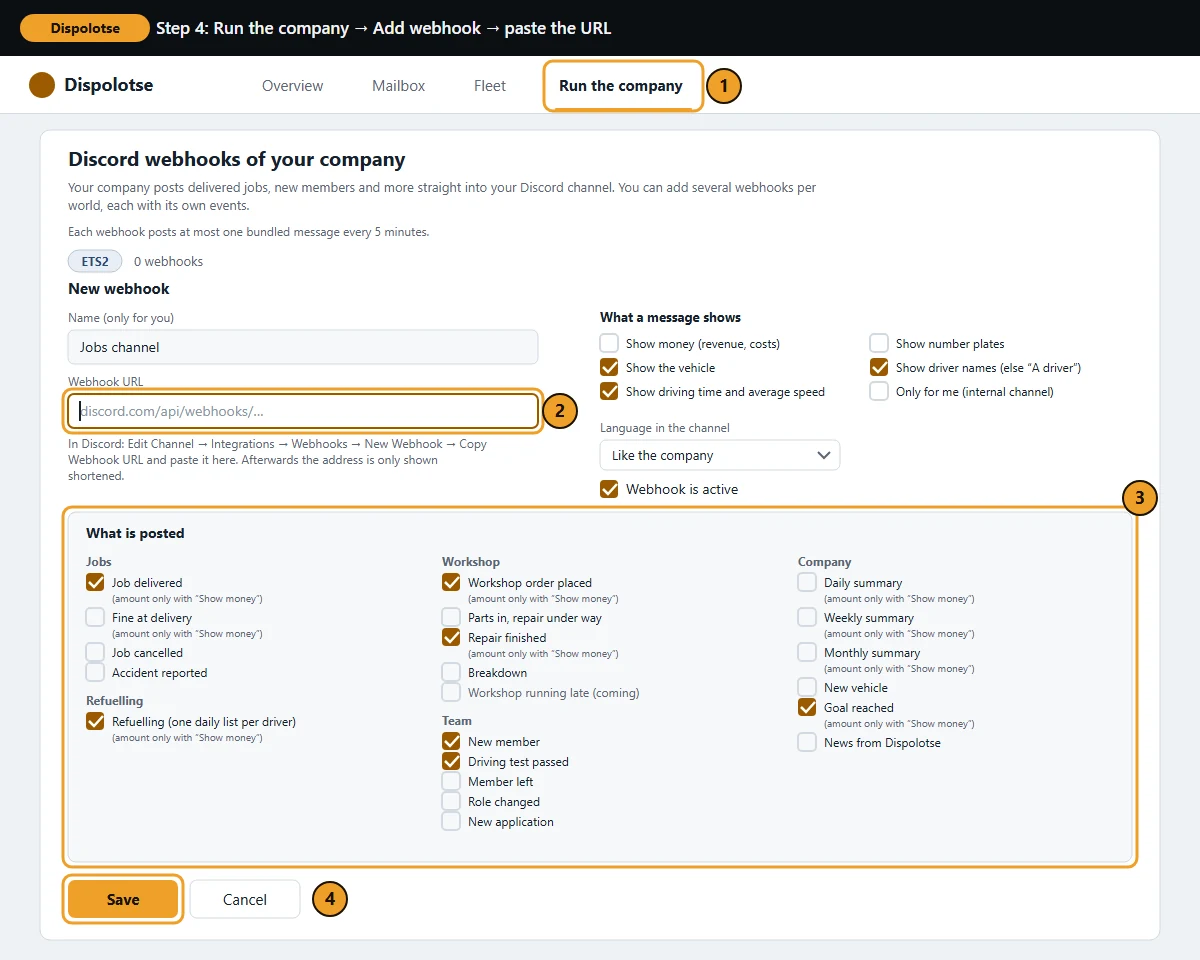Uncheck New member event
The image size is (1200, 960).
(x=451, y=741)
